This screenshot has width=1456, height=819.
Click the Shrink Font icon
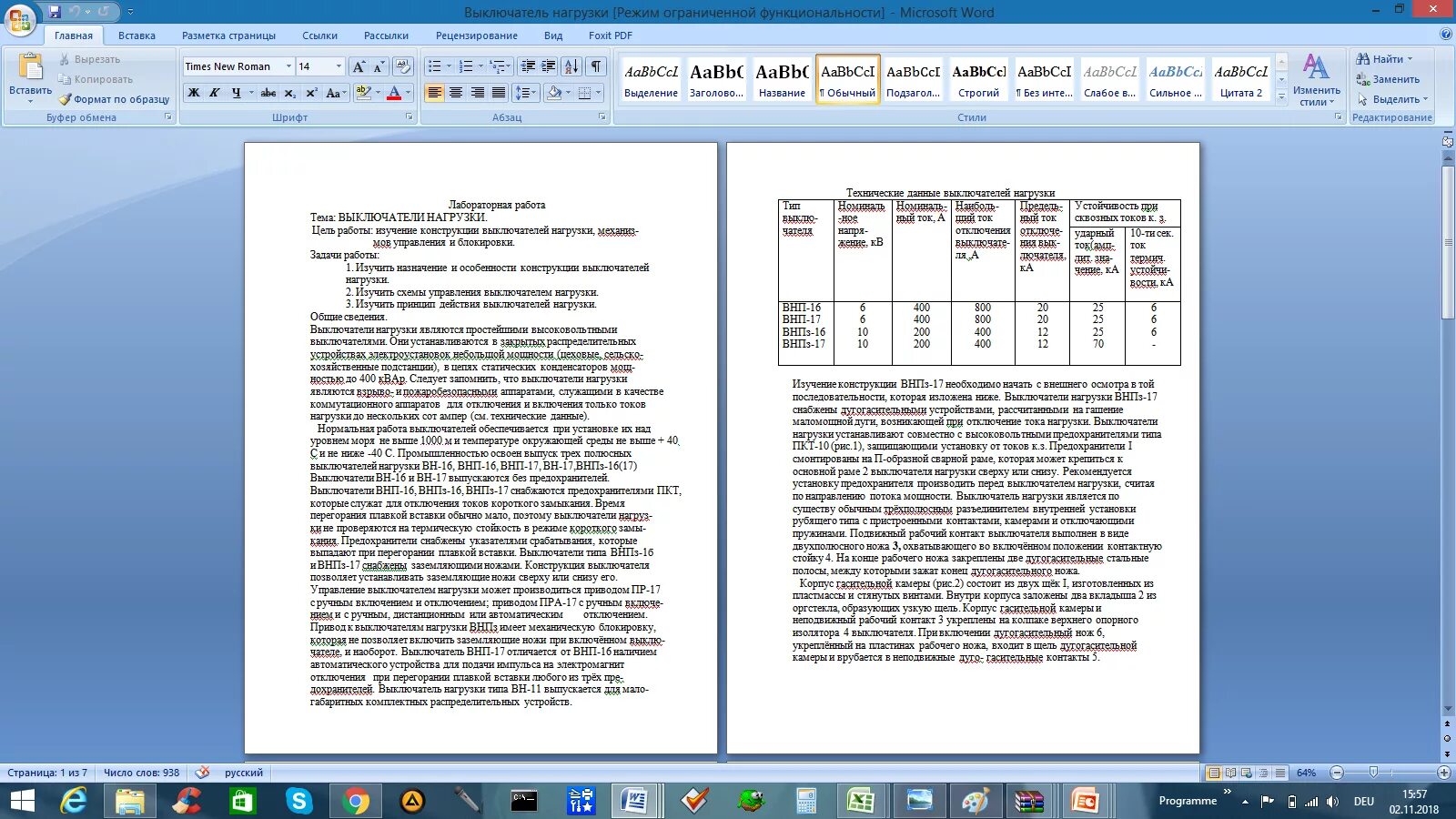(379, 66)
